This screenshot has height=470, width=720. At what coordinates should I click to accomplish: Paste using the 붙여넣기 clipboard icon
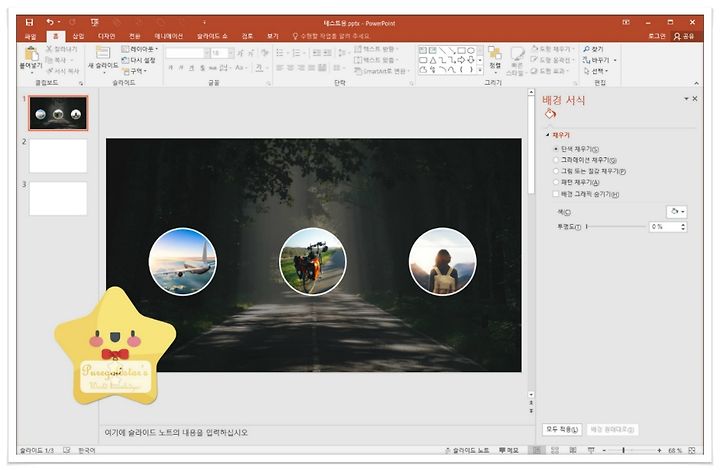31,55
